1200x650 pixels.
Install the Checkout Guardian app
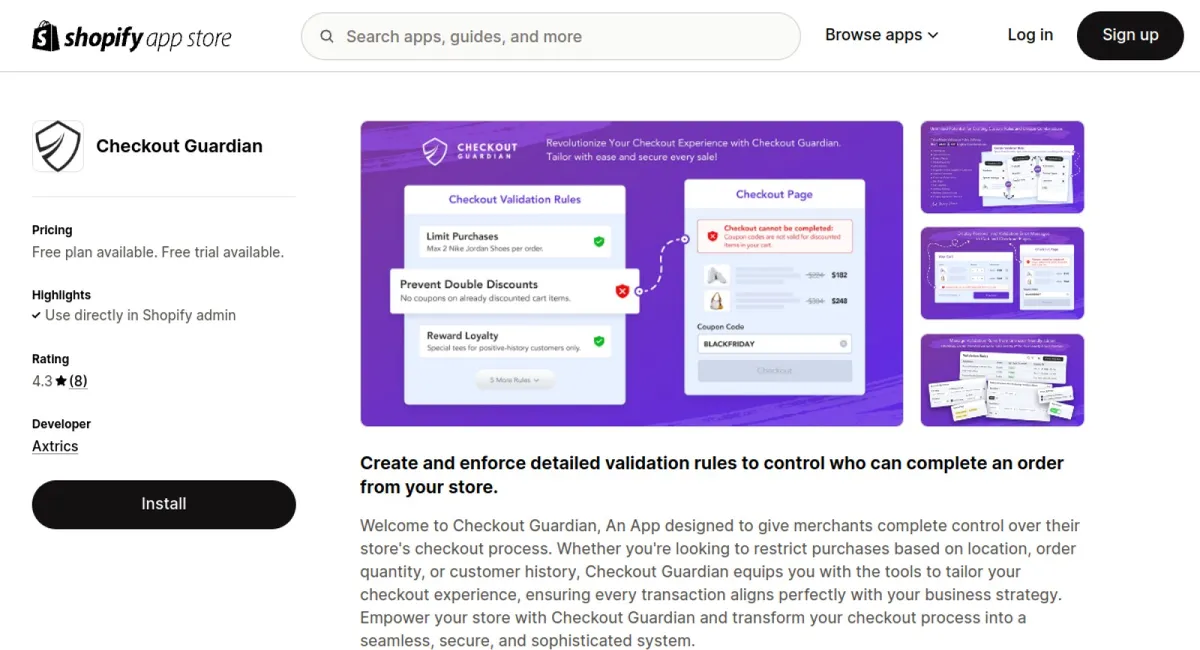pyautogui.click(x=164, y=504)
